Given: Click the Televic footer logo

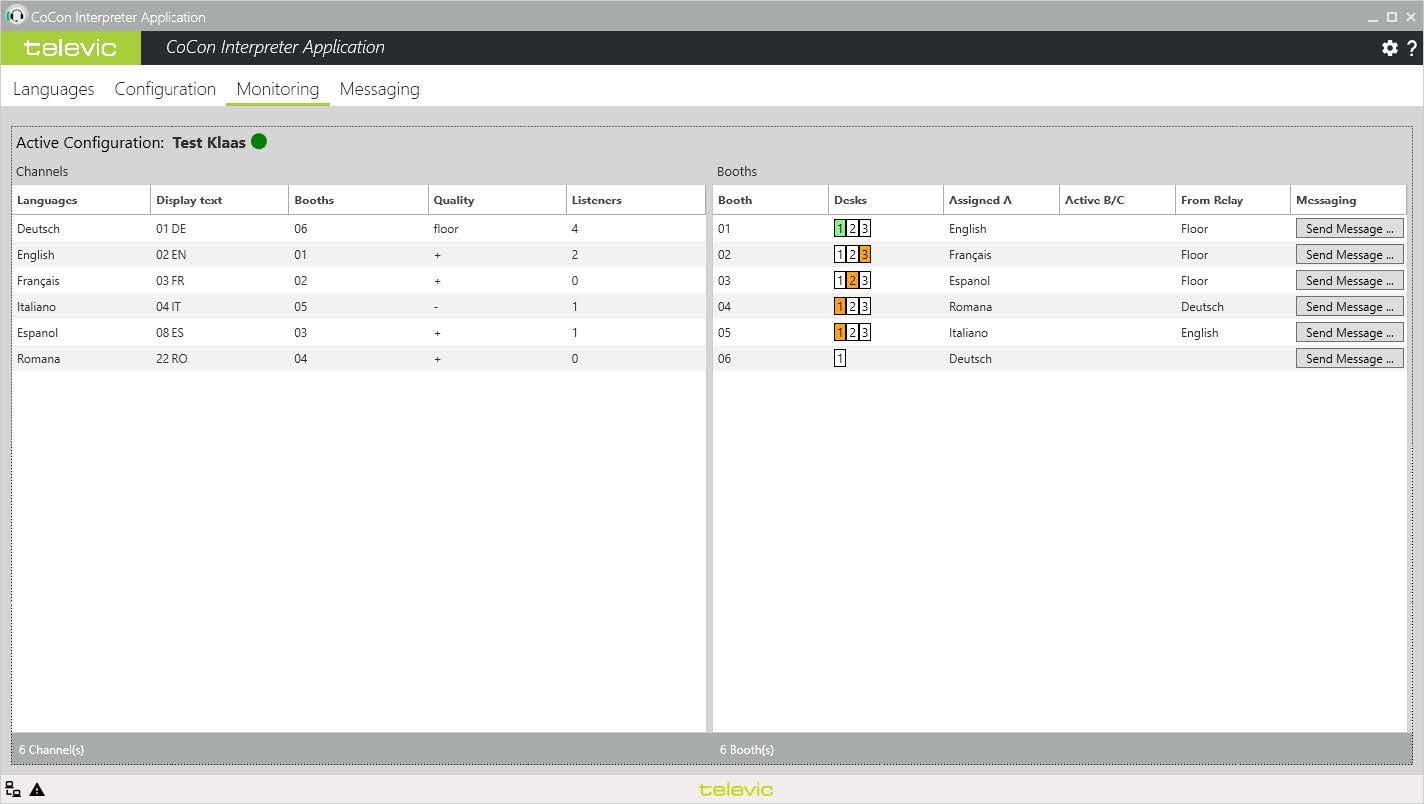Looking at the screenshot, I should [x=736, y=789].
